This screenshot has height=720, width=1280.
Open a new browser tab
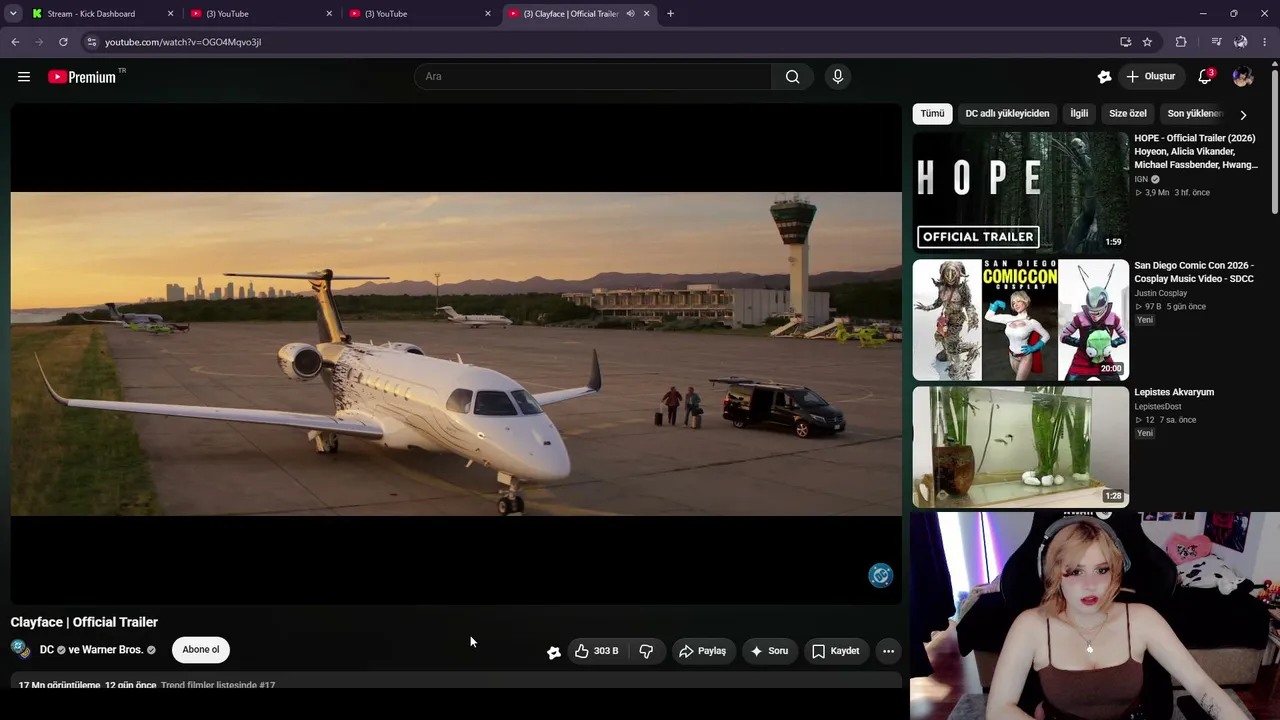(x=670, y=14)
